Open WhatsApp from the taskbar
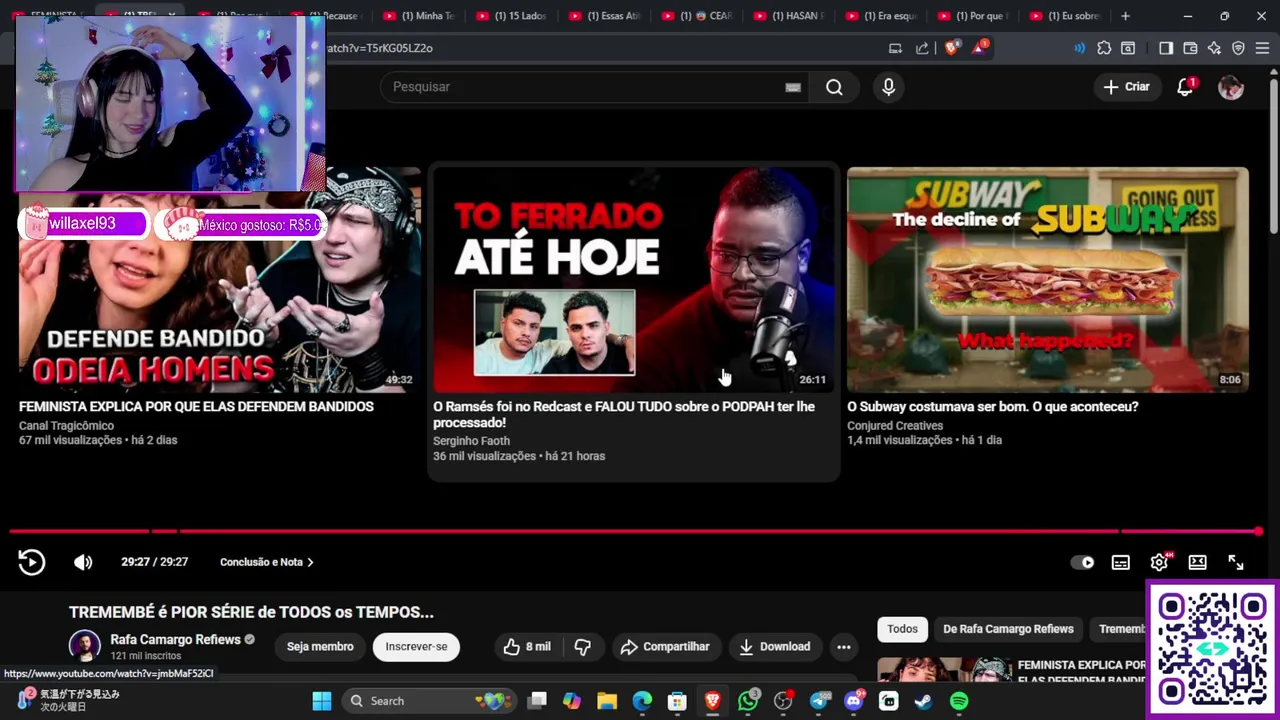This screenshot has width=1280, height=720. tap(748, 701)
